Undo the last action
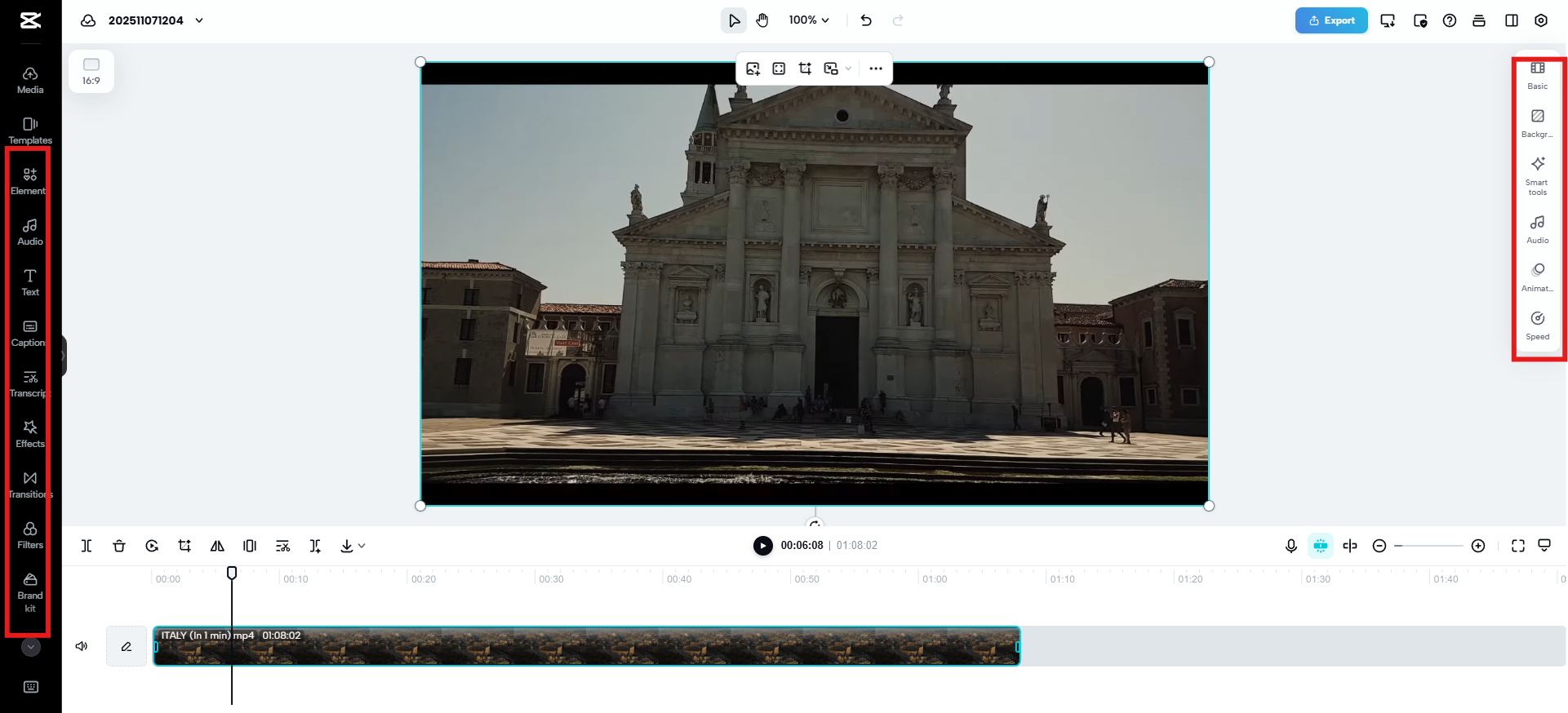This screenshot has width=1568, height=713. (x=866, y=20)
